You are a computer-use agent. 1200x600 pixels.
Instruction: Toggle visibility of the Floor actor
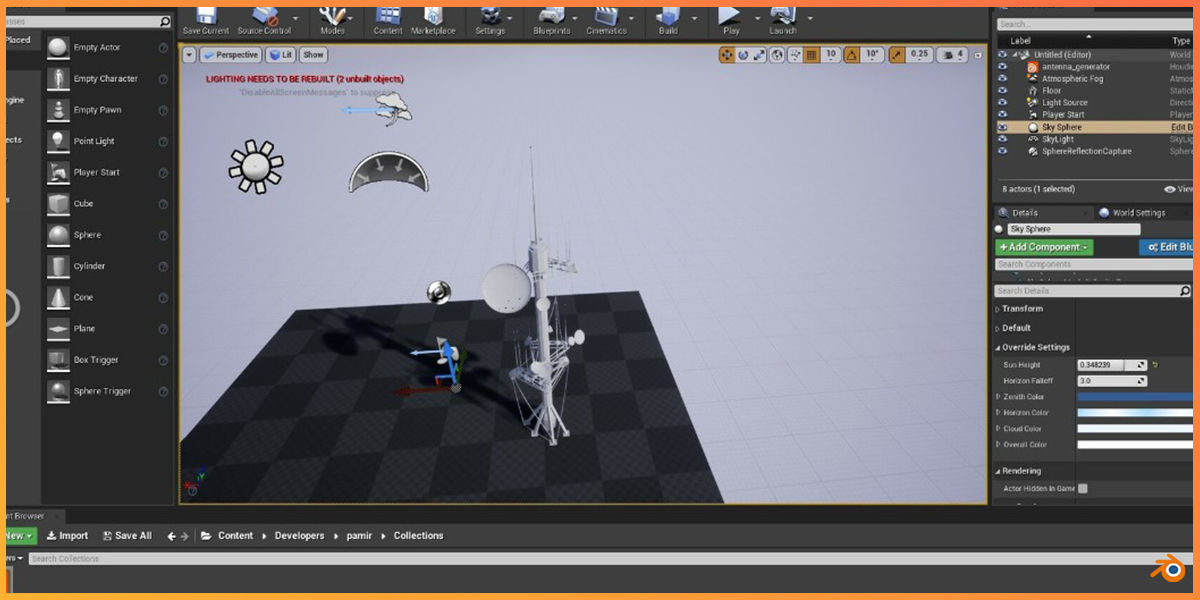click(x=1002, y=90)
